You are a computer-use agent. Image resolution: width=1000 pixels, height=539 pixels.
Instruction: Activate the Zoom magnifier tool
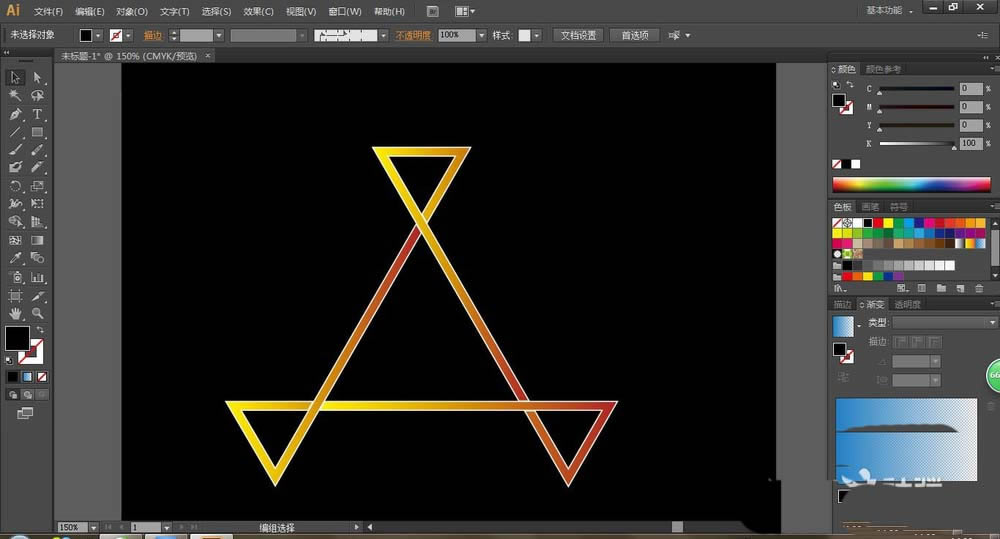coord(37,313)
